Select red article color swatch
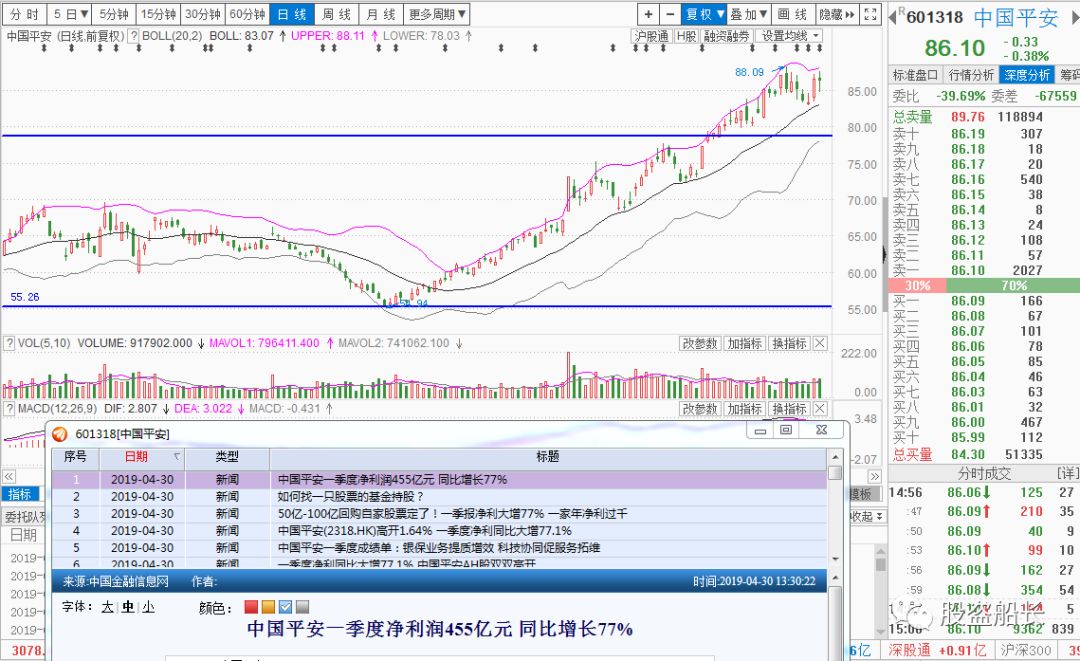This screenshot has width=1080, height=661. click(251, 607)
